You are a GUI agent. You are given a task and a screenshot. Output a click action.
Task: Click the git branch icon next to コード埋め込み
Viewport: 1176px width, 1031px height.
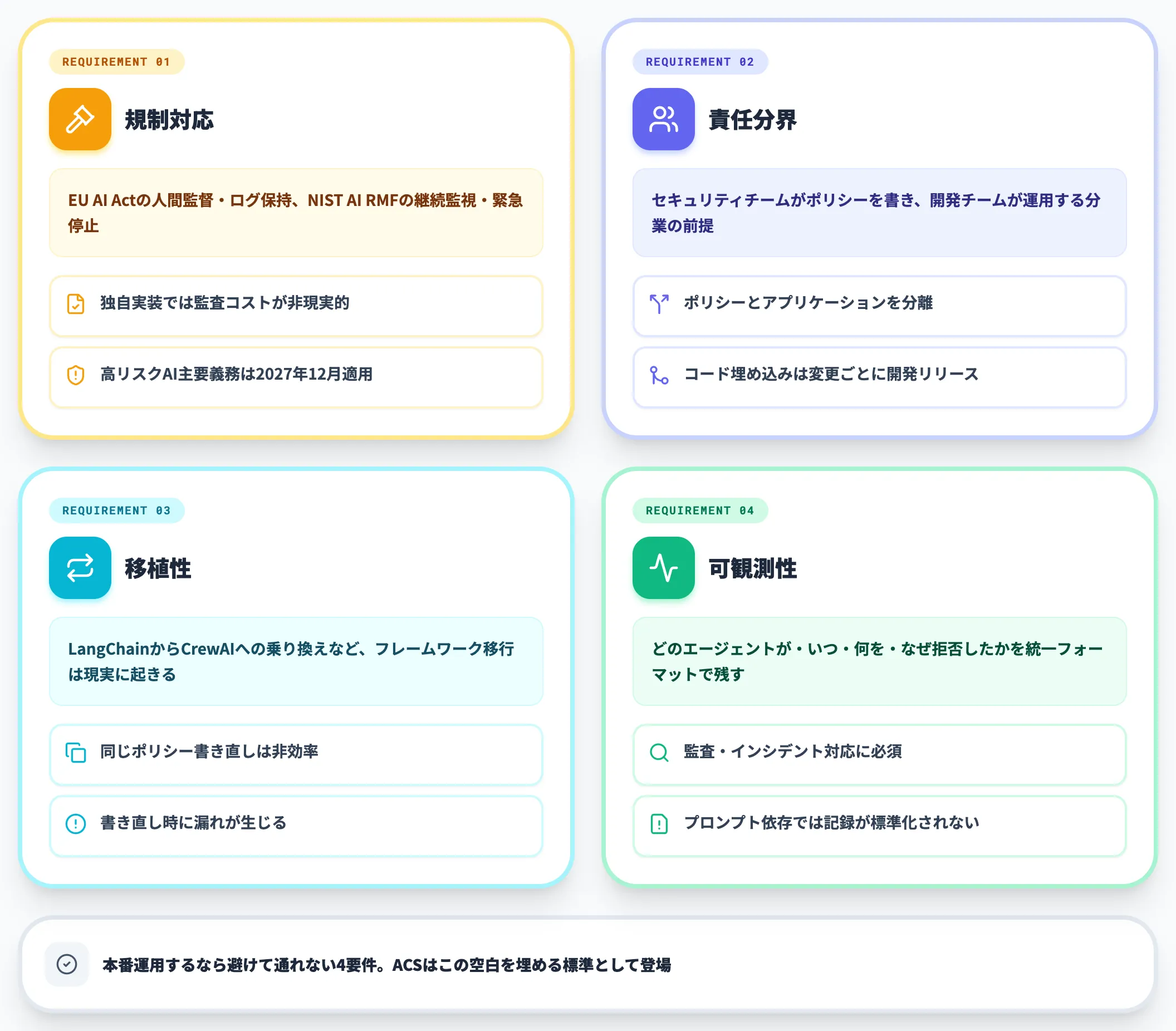click(x=659, y=375)
